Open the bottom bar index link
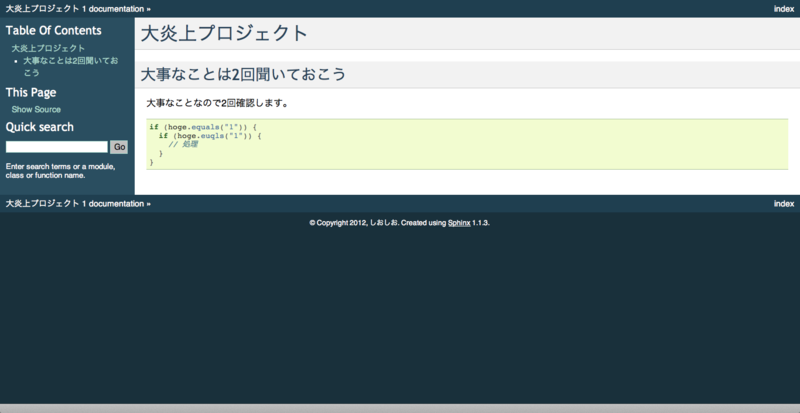Image resolution: width=800 pixels, height=413 pixels. pyautogui.click(x=784, y=204)
